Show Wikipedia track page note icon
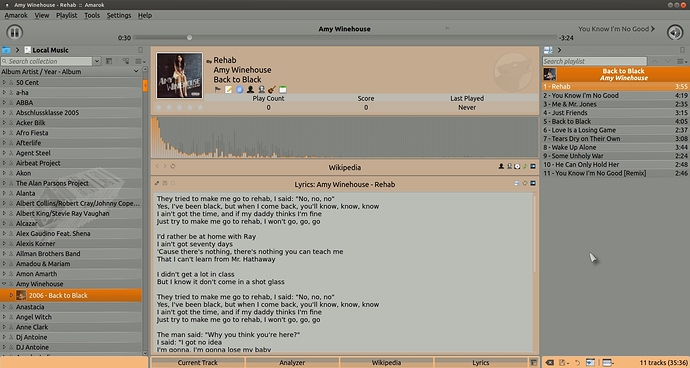Viewport: 690px width, 368px height. tap(525, 166)
